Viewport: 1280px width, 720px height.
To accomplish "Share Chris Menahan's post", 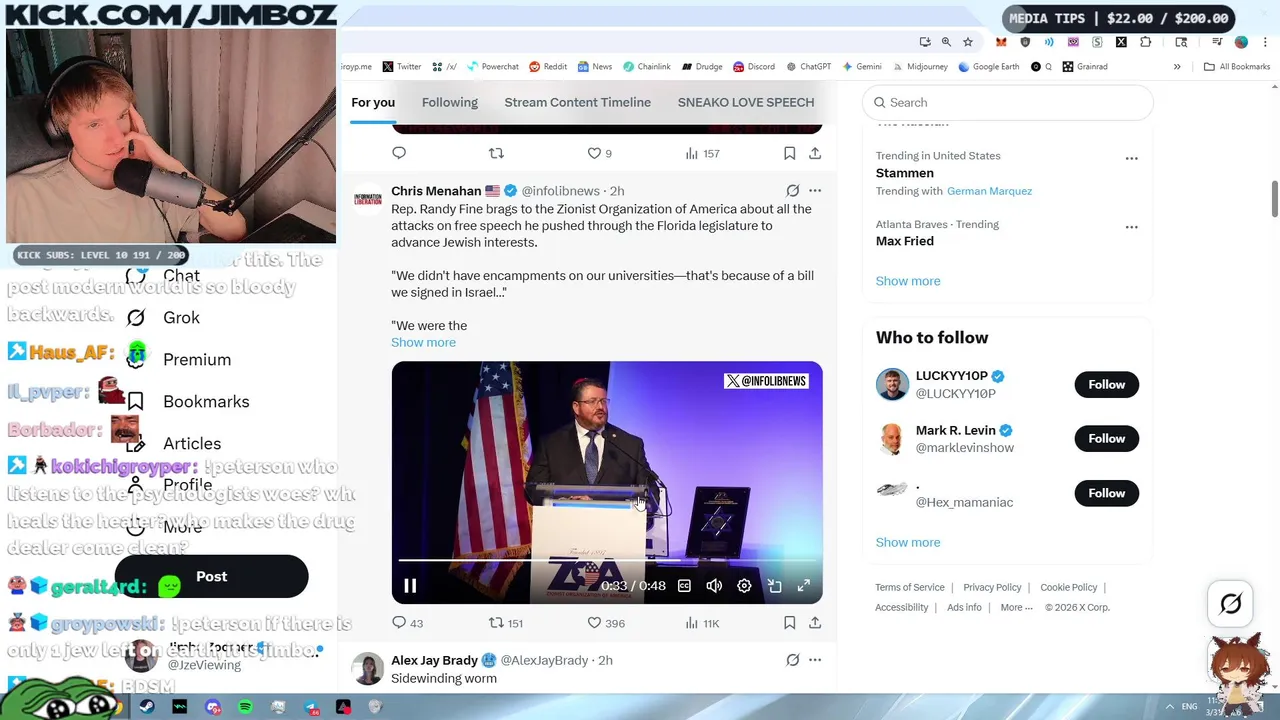I will point(815,623).
